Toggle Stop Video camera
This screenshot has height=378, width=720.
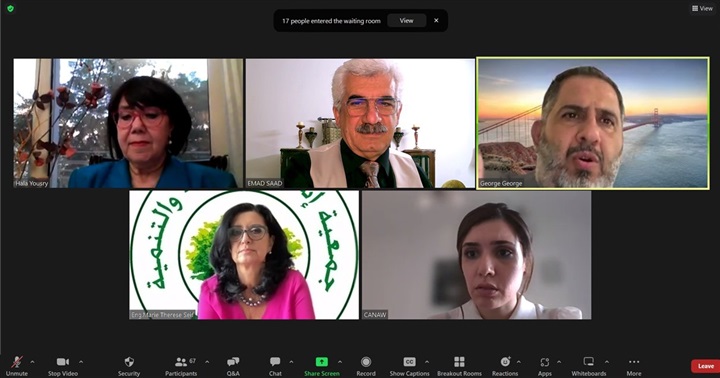(63, 366)
